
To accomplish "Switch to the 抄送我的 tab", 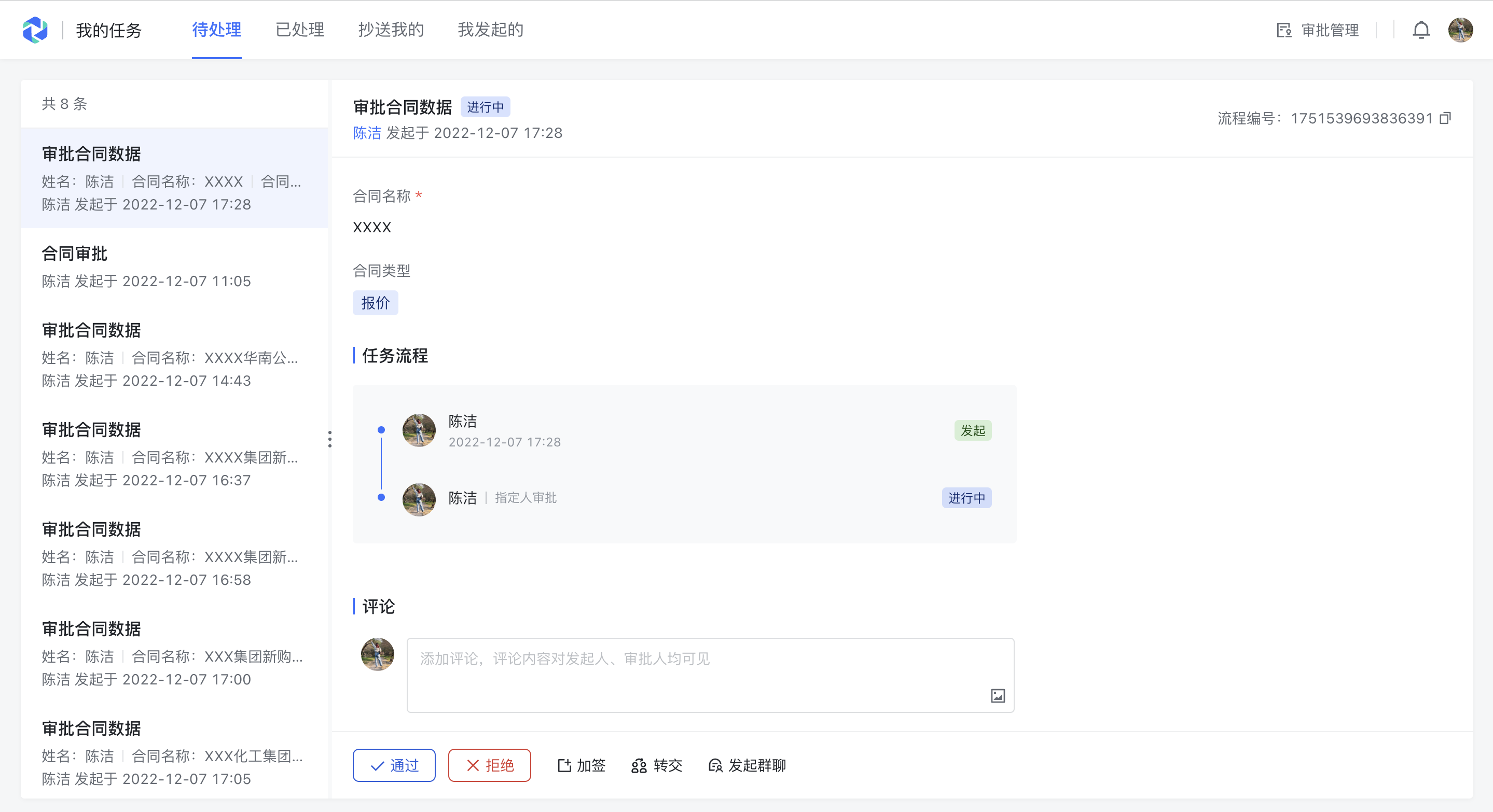I will click(391, 30).
